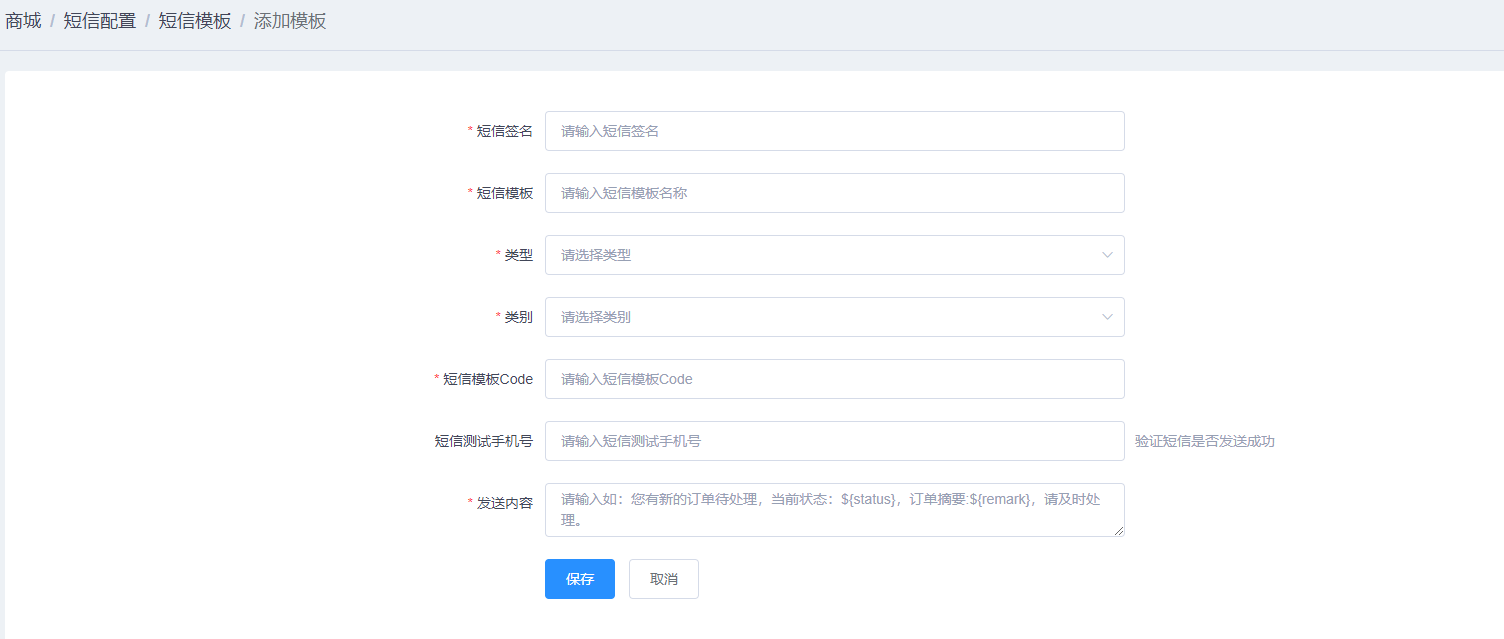The image size is (1504, 639).
Task: Open the 请选择类型 select box
Action: pyautogui.click(x=820, y=255)
